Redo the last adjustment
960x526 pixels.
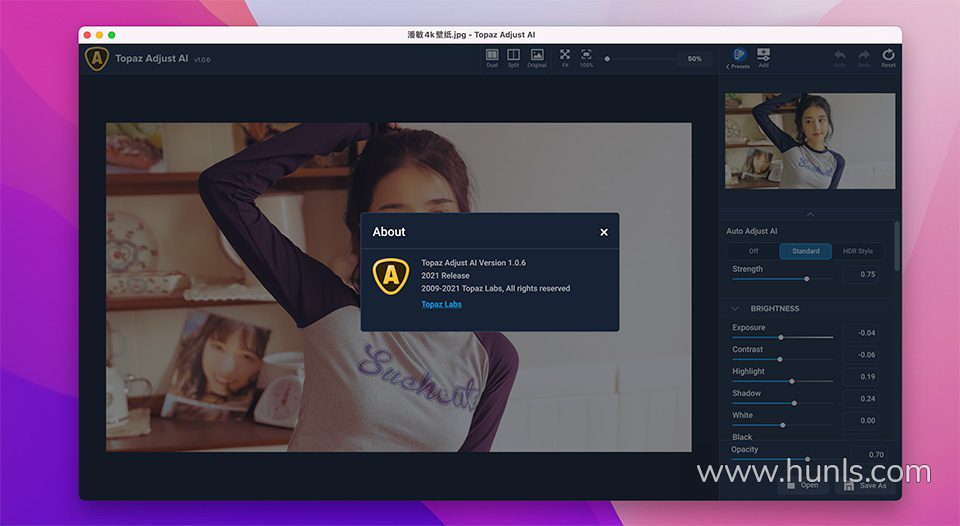pos(864,58)
